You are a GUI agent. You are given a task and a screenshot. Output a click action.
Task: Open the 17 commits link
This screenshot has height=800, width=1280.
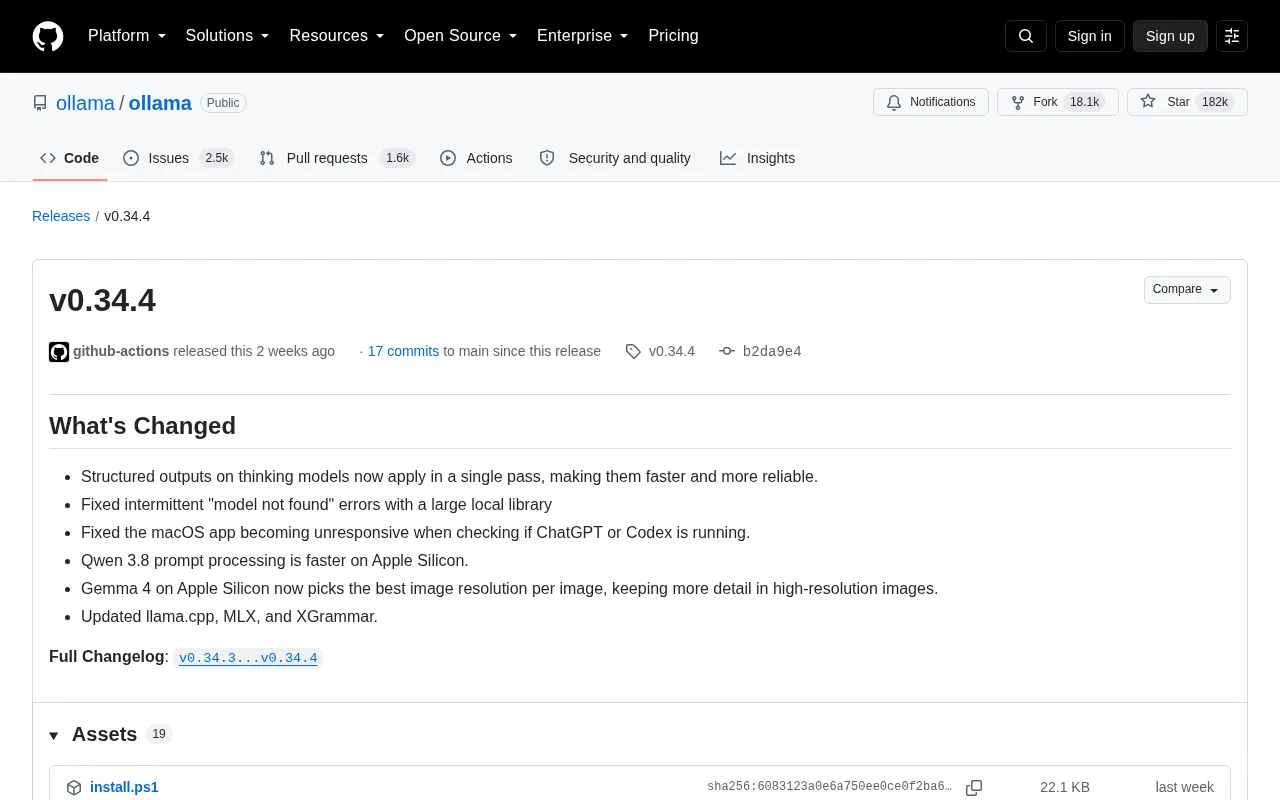pyautogui.click(x=403, y=352)
